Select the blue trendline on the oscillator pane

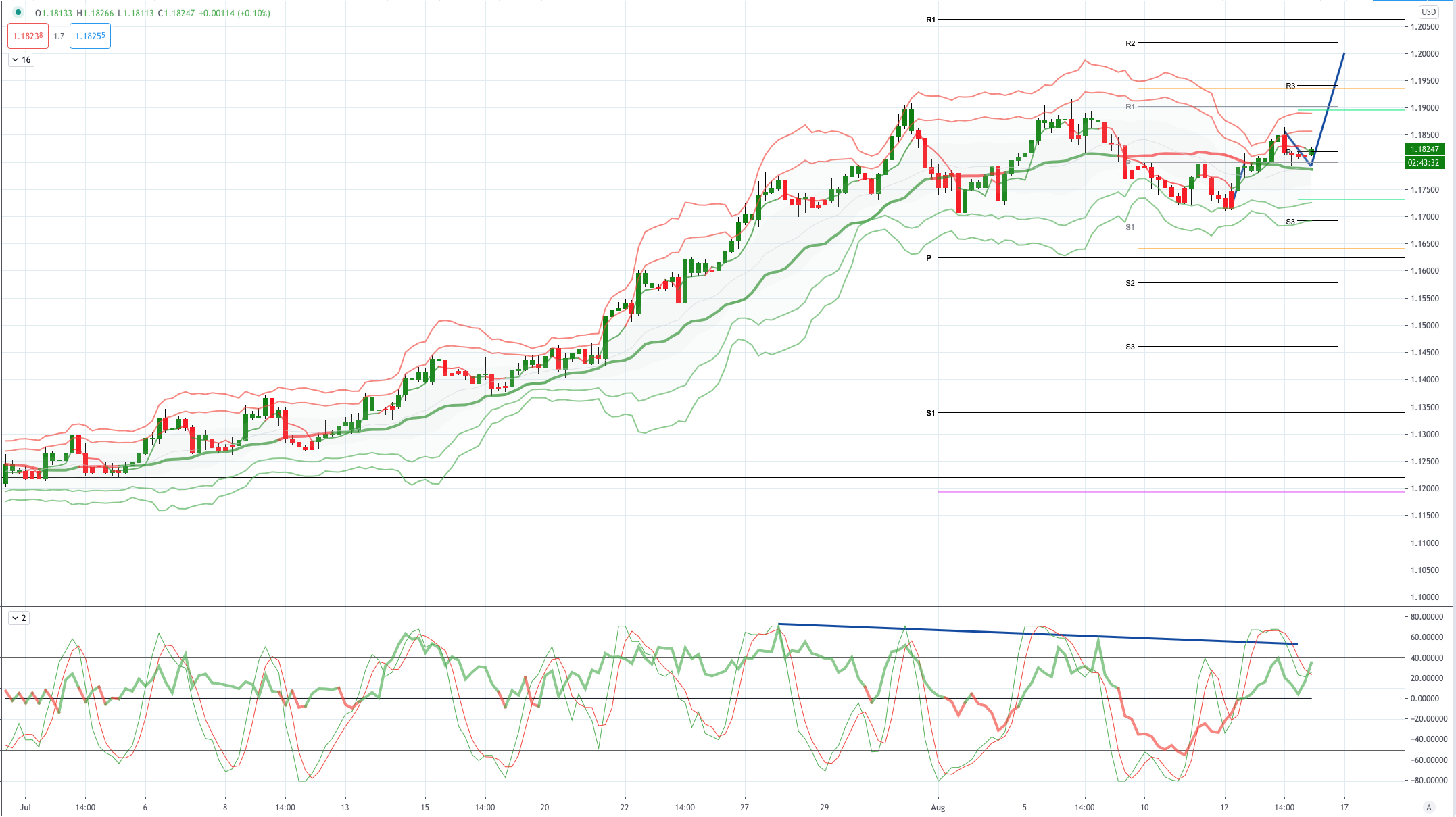pos(1038,634)
